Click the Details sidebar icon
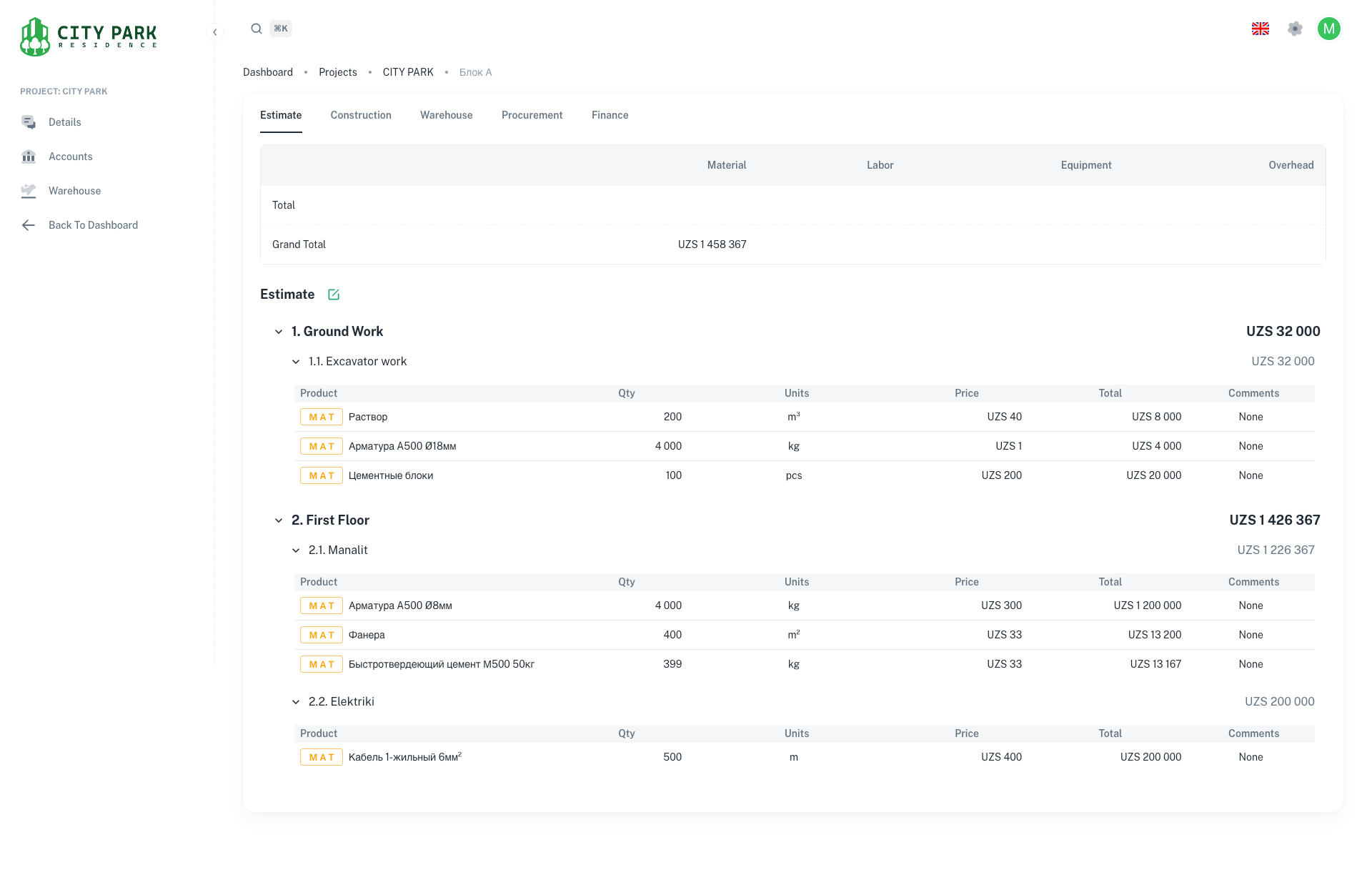 coord(29,122)
